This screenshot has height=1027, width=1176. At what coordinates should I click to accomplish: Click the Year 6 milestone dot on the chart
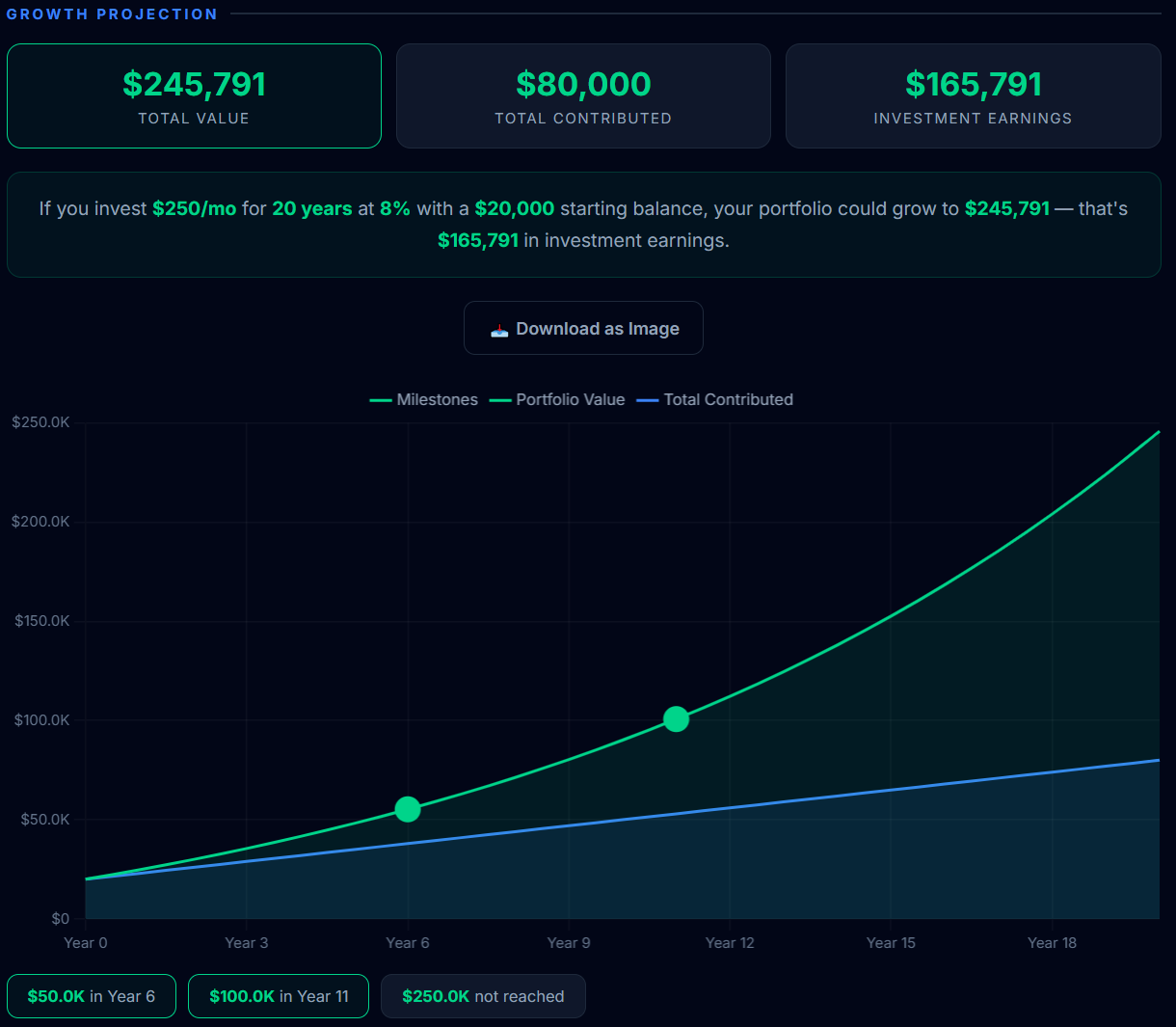pos(407,809)
